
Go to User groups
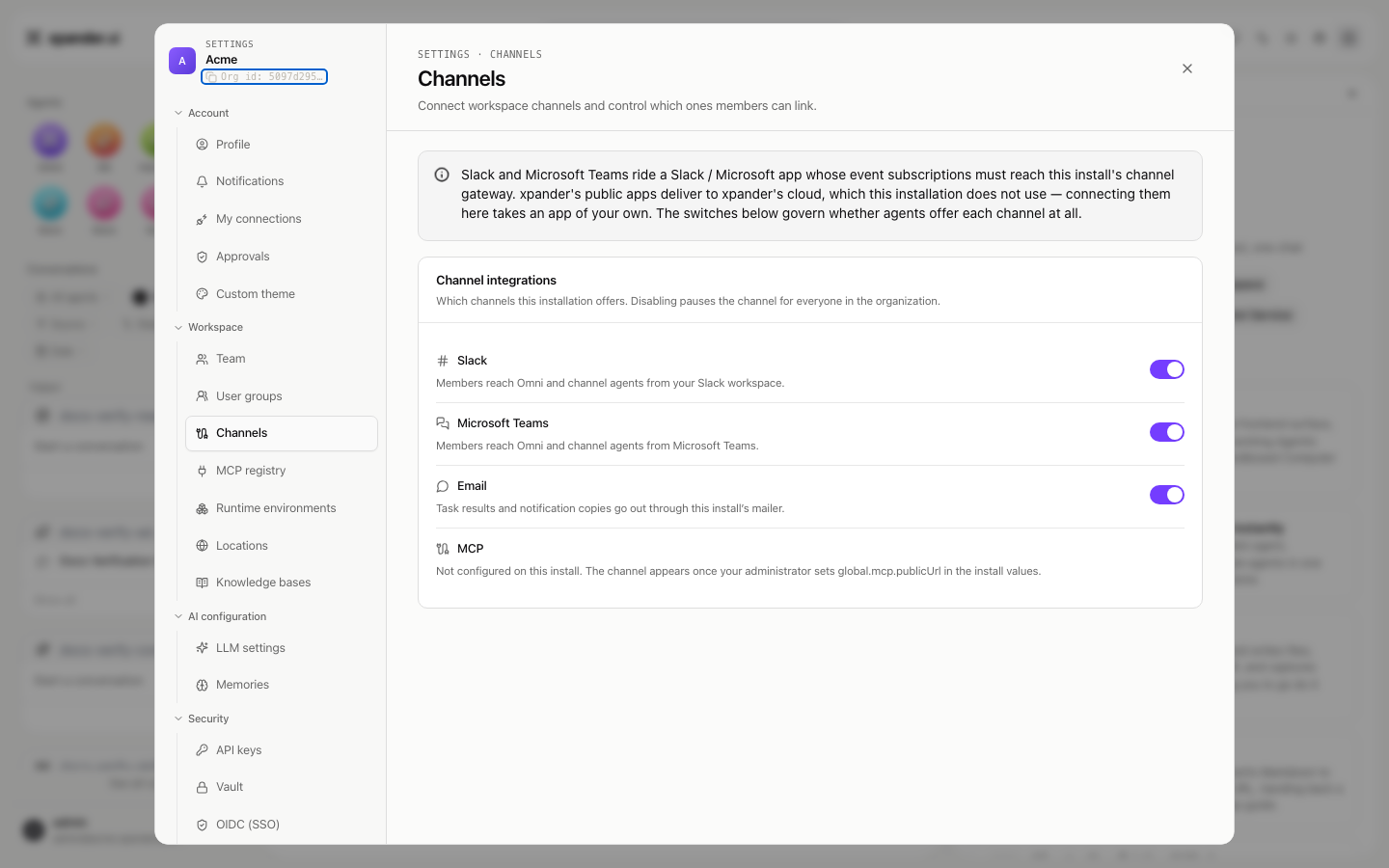[282, 396]
